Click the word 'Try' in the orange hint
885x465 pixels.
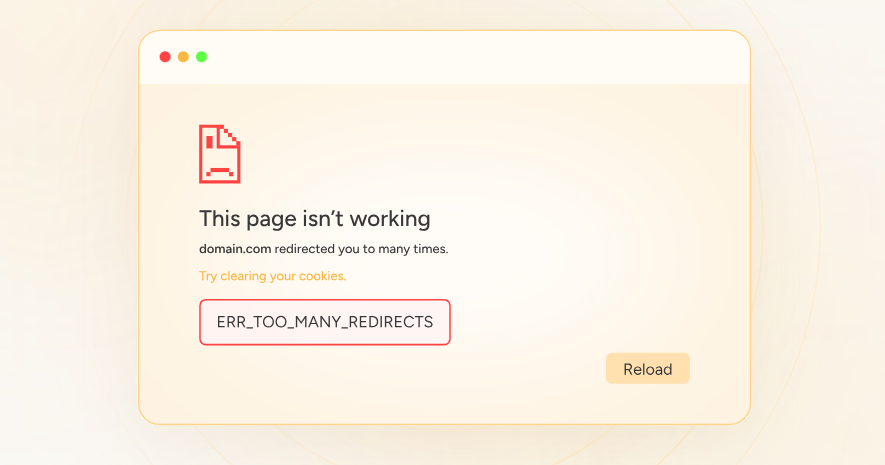pos(208,276)
